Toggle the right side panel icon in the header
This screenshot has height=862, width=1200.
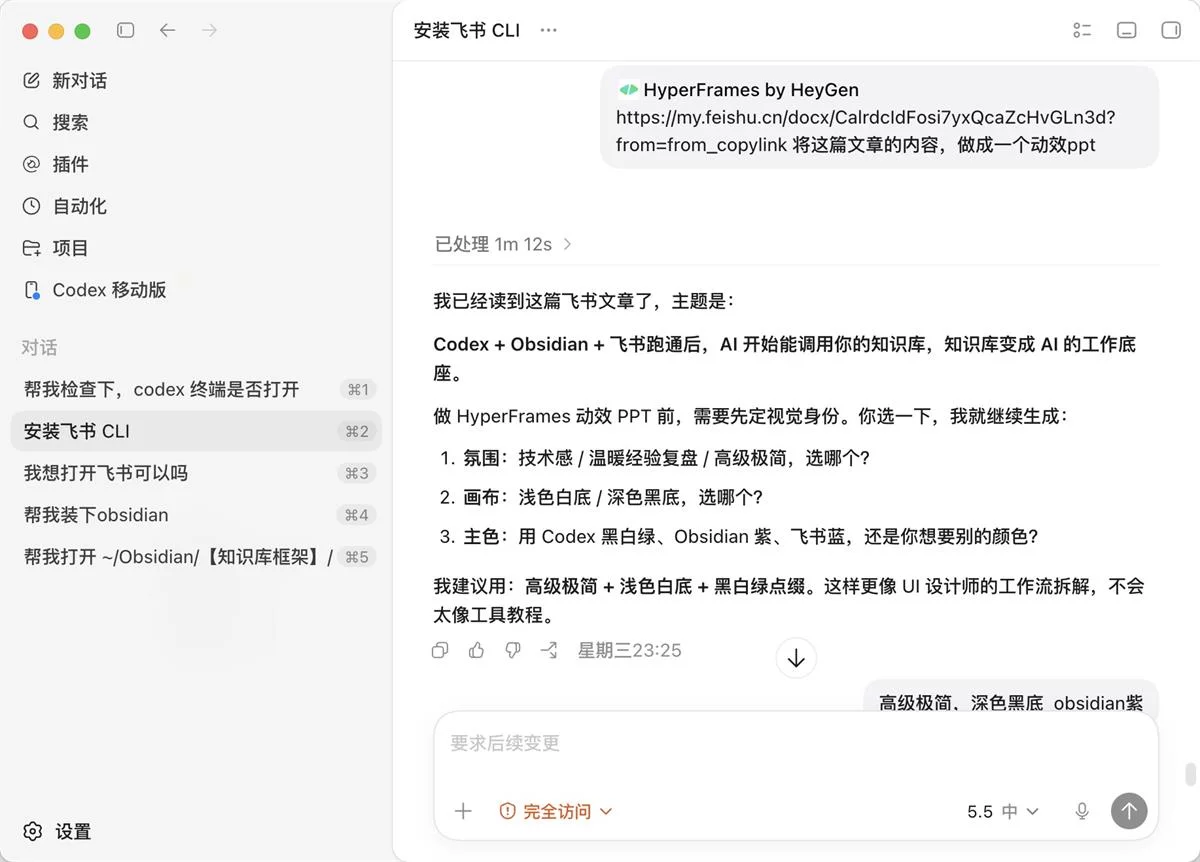1171,30
